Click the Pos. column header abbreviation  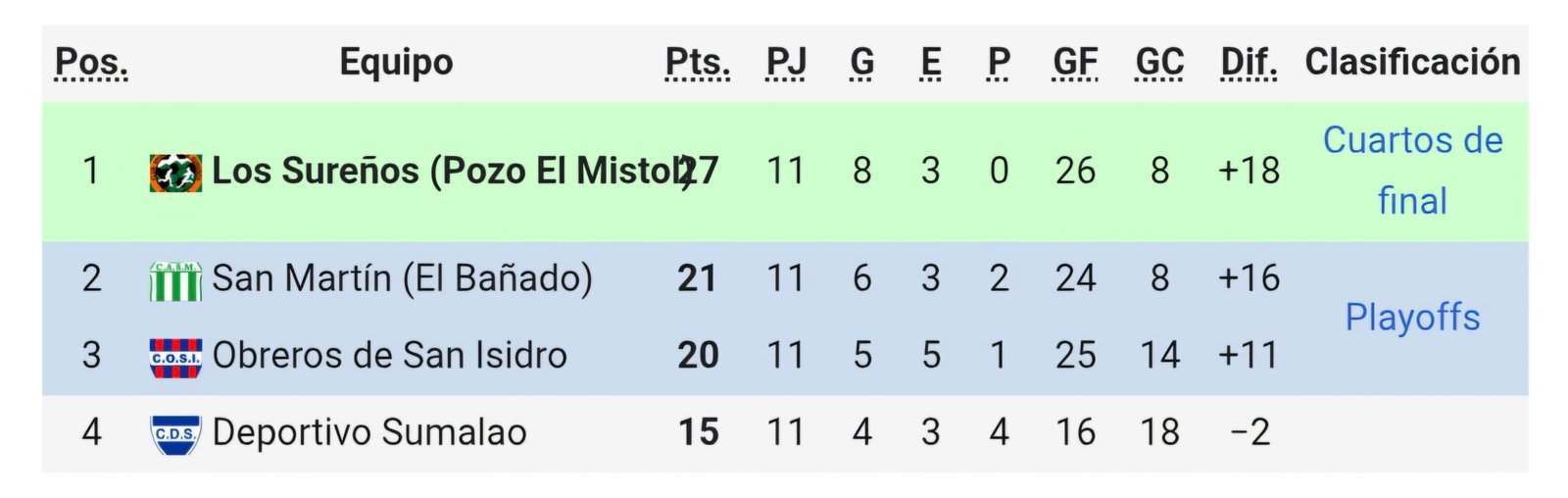pos(91,63)
